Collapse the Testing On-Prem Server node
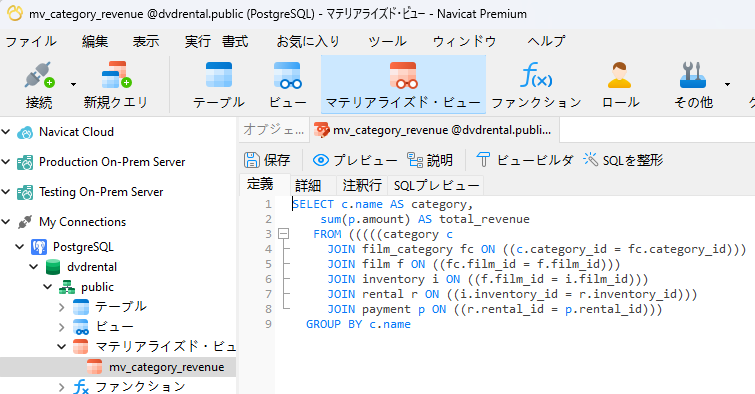Image resolution: width=755 pixels, height=394 pixels. (6, 192)
